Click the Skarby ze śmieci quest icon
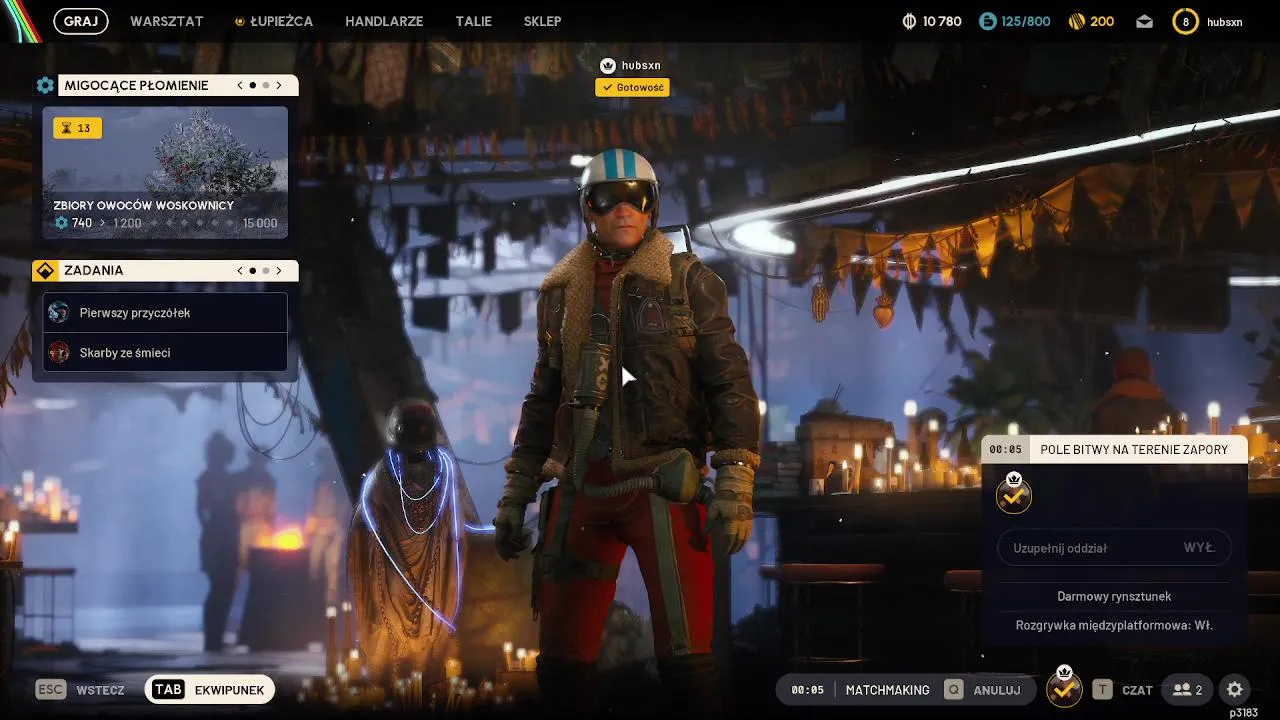This screenshot has height=720, width=1280. click(59, 353)
